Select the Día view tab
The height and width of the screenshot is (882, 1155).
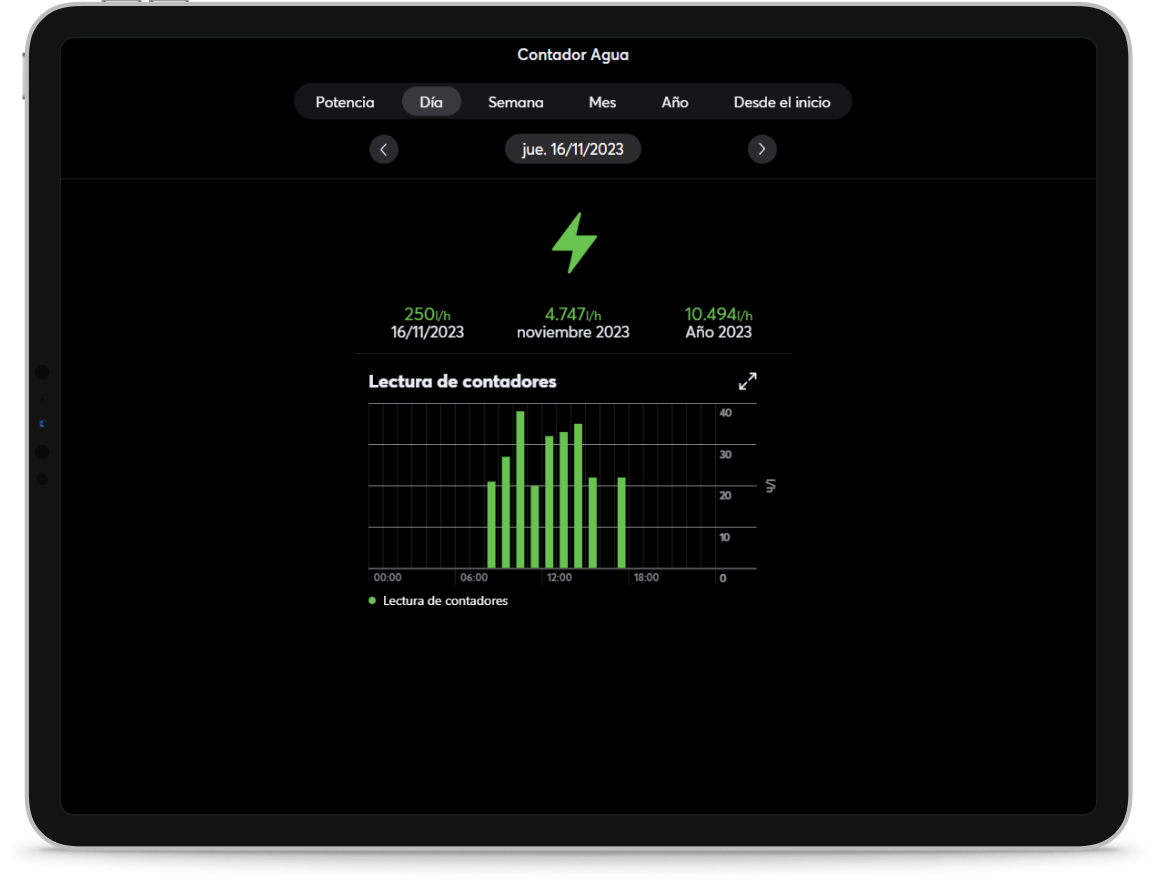click(431, 102)
